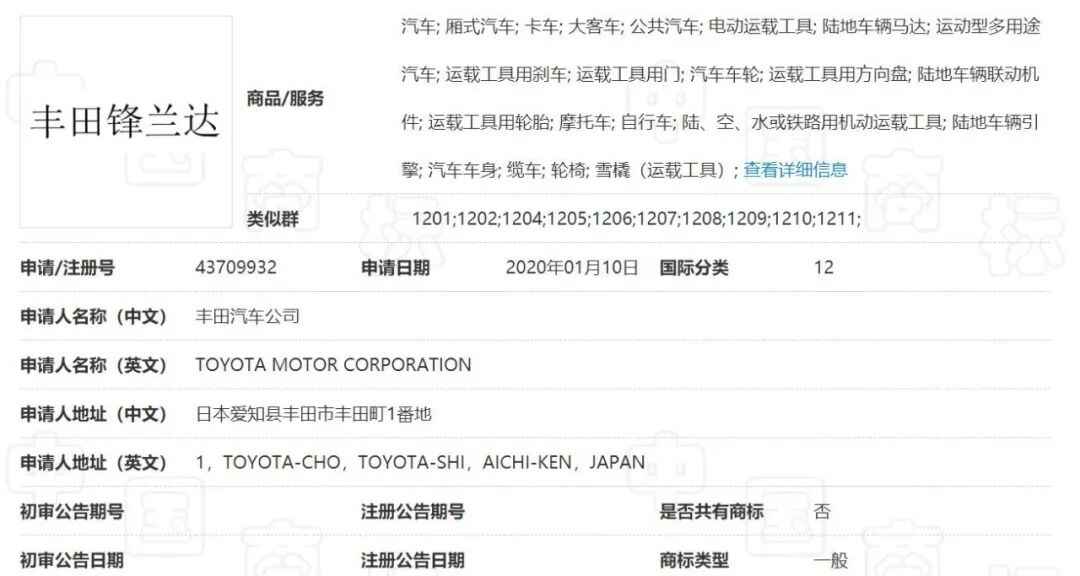This screenshot has height=576, width=1080.
Task: Click the 申请人名称（英文） label
Action: tap(94, 364)
